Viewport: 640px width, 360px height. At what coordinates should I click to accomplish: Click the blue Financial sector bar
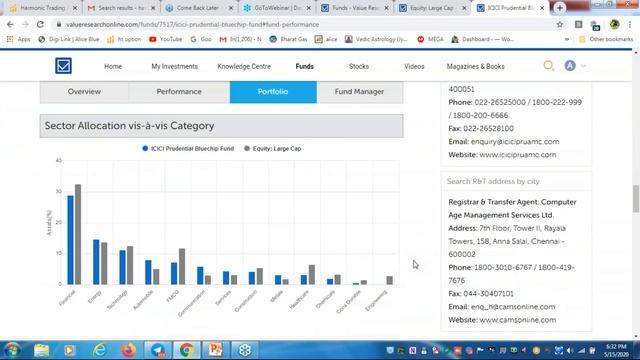pyautogui.click(x=71, y=240)
